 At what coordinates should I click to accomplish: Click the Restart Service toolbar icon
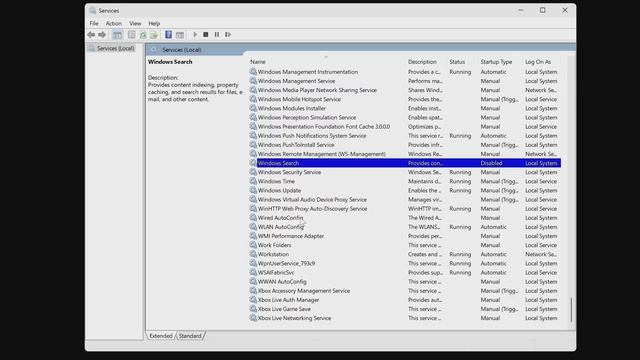[228, 35]
